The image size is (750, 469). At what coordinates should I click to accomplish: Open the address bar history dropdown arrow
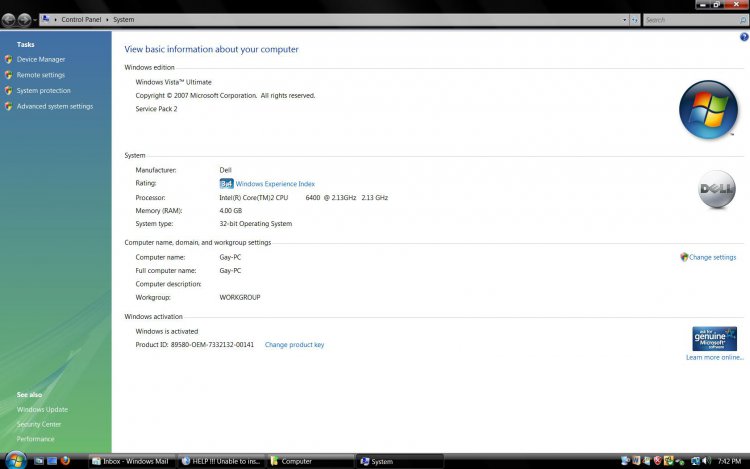tap(624, 20)
